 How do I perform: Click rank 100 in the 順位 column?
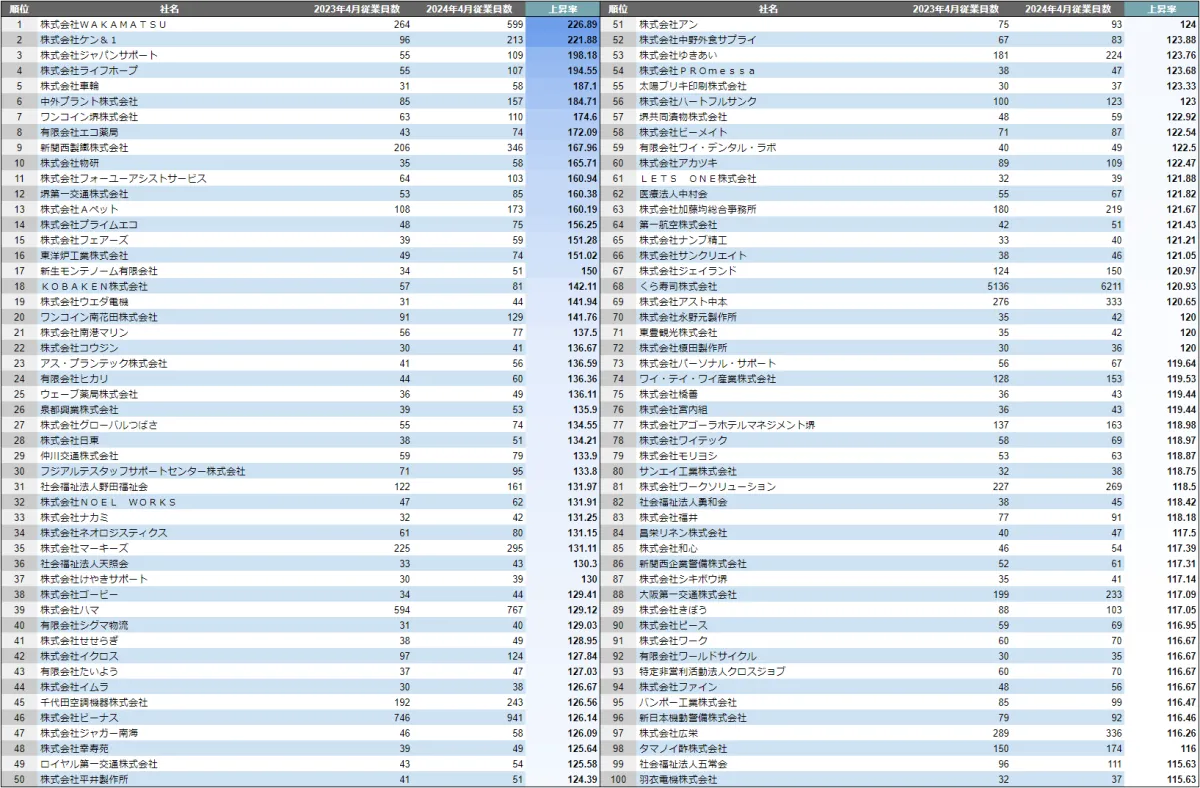coord(617,779)
